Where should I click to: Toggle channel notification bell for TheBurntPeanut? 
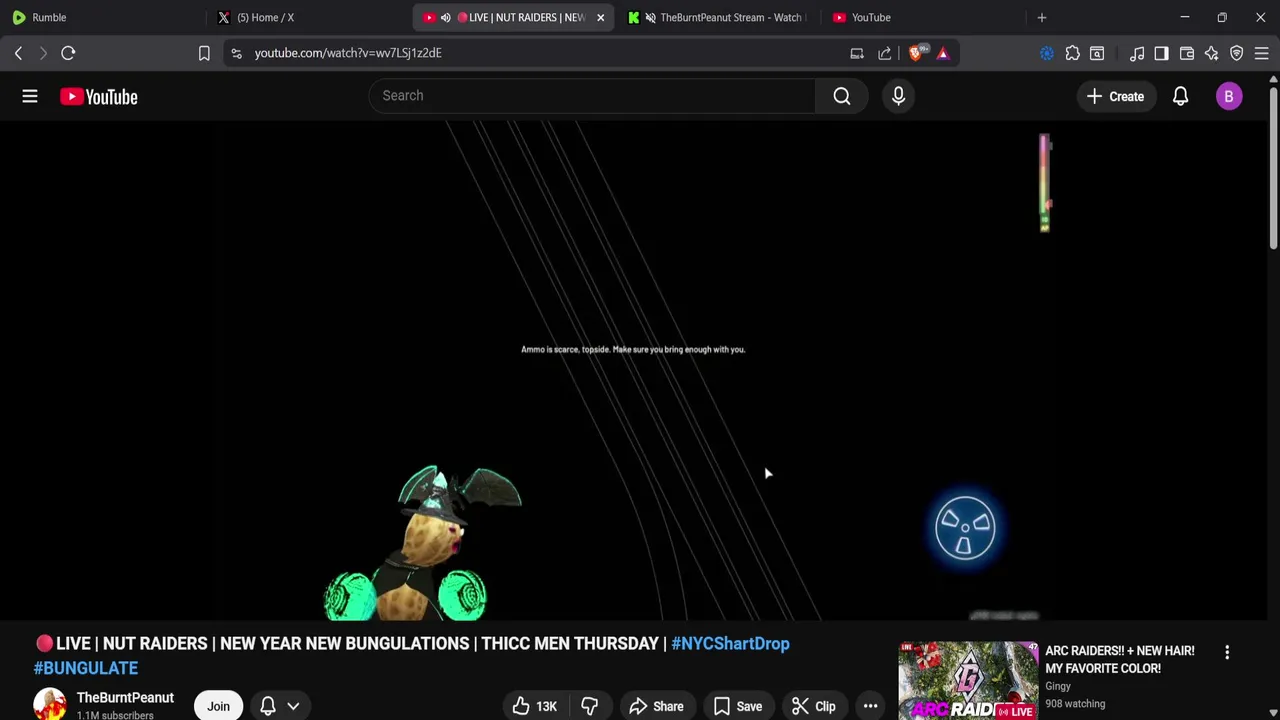(x=268, y=706)
